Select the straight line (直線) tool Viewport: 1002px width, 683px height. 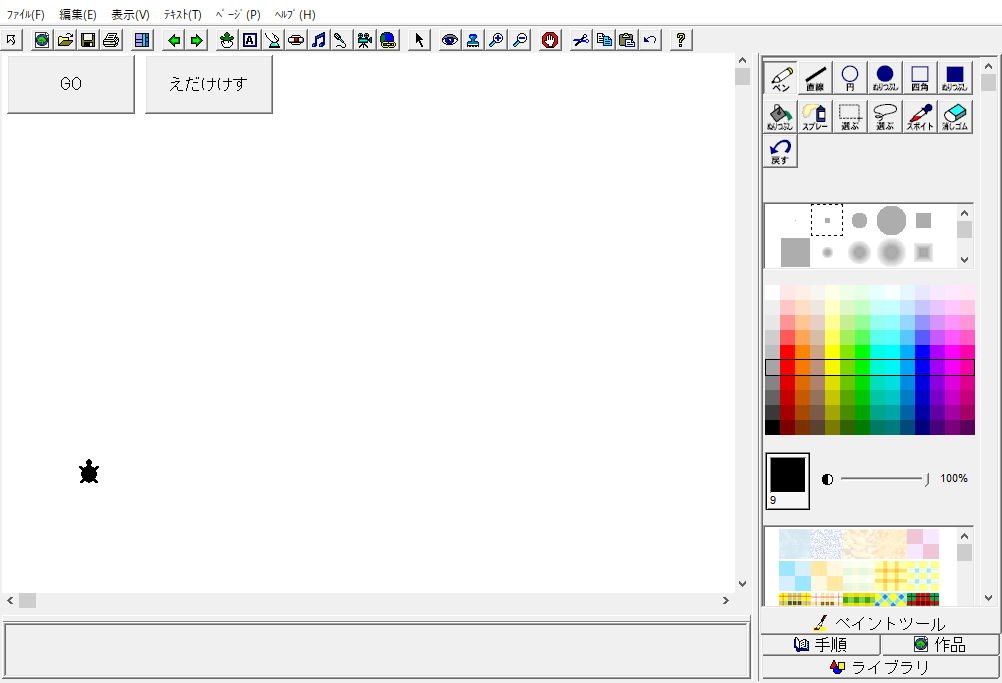[816, 78]
